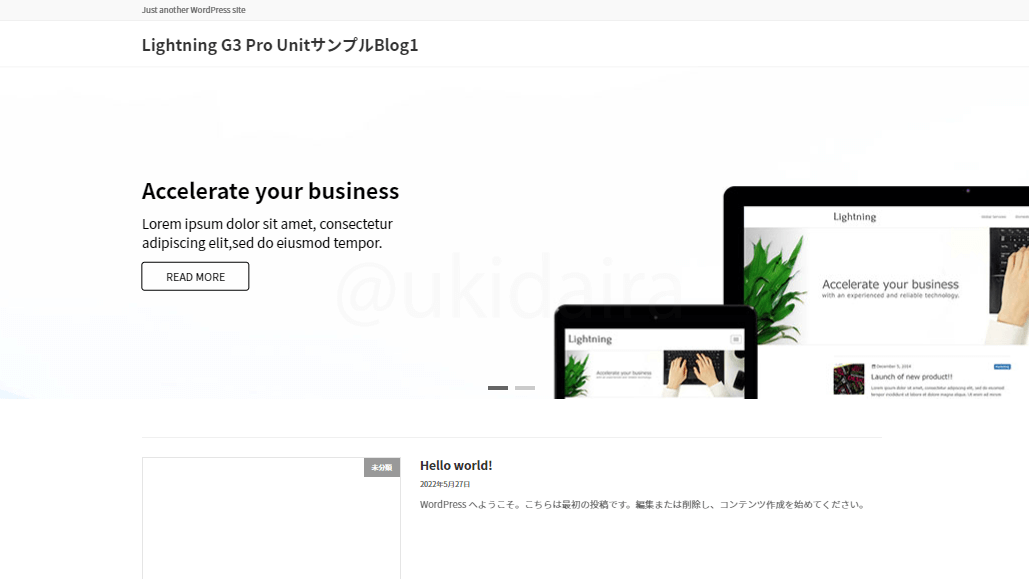Click the keyboard photo on the tablet screen

pos(696,372)
